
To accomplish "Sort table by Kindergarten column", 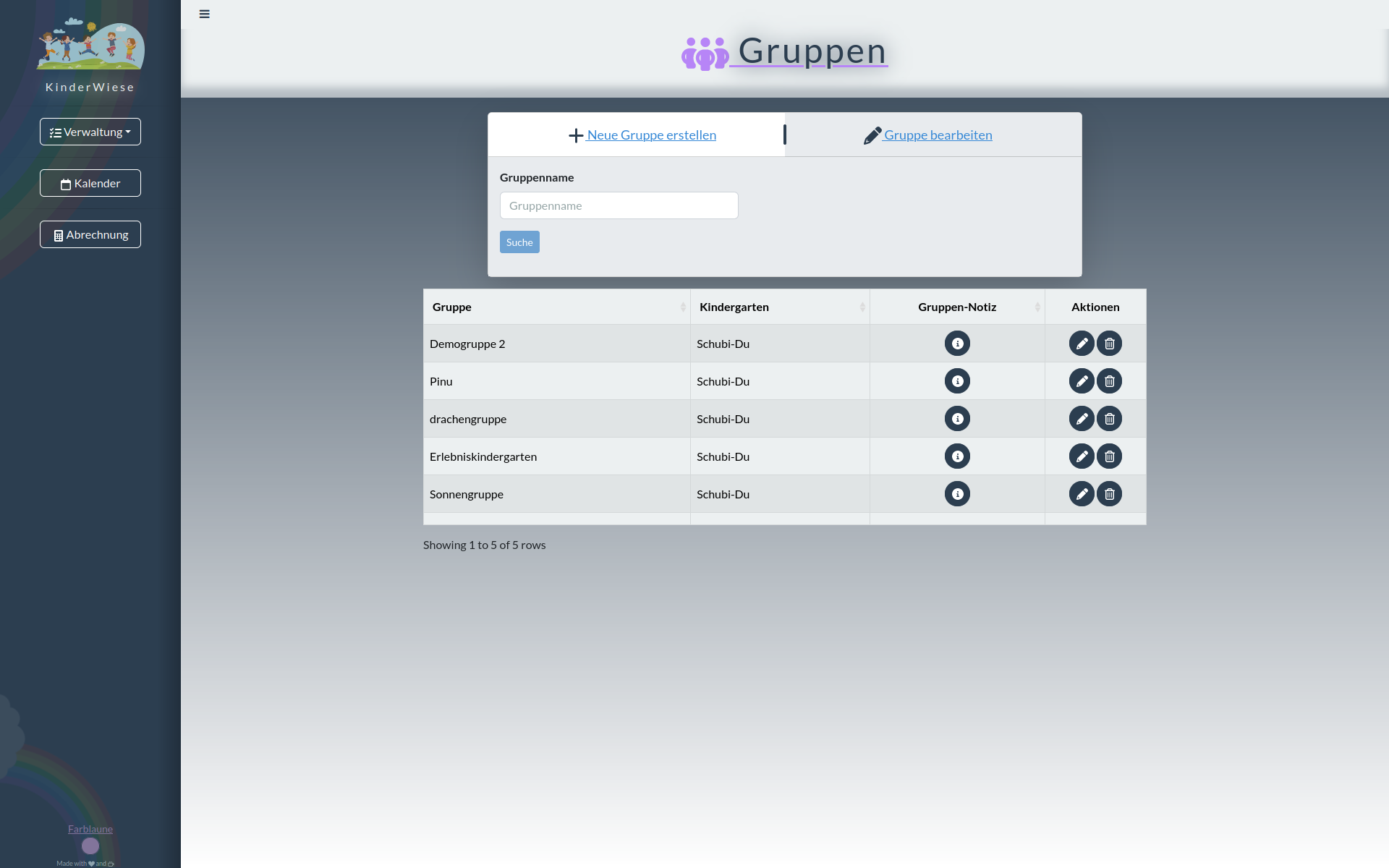I will (x=780, y=307).
